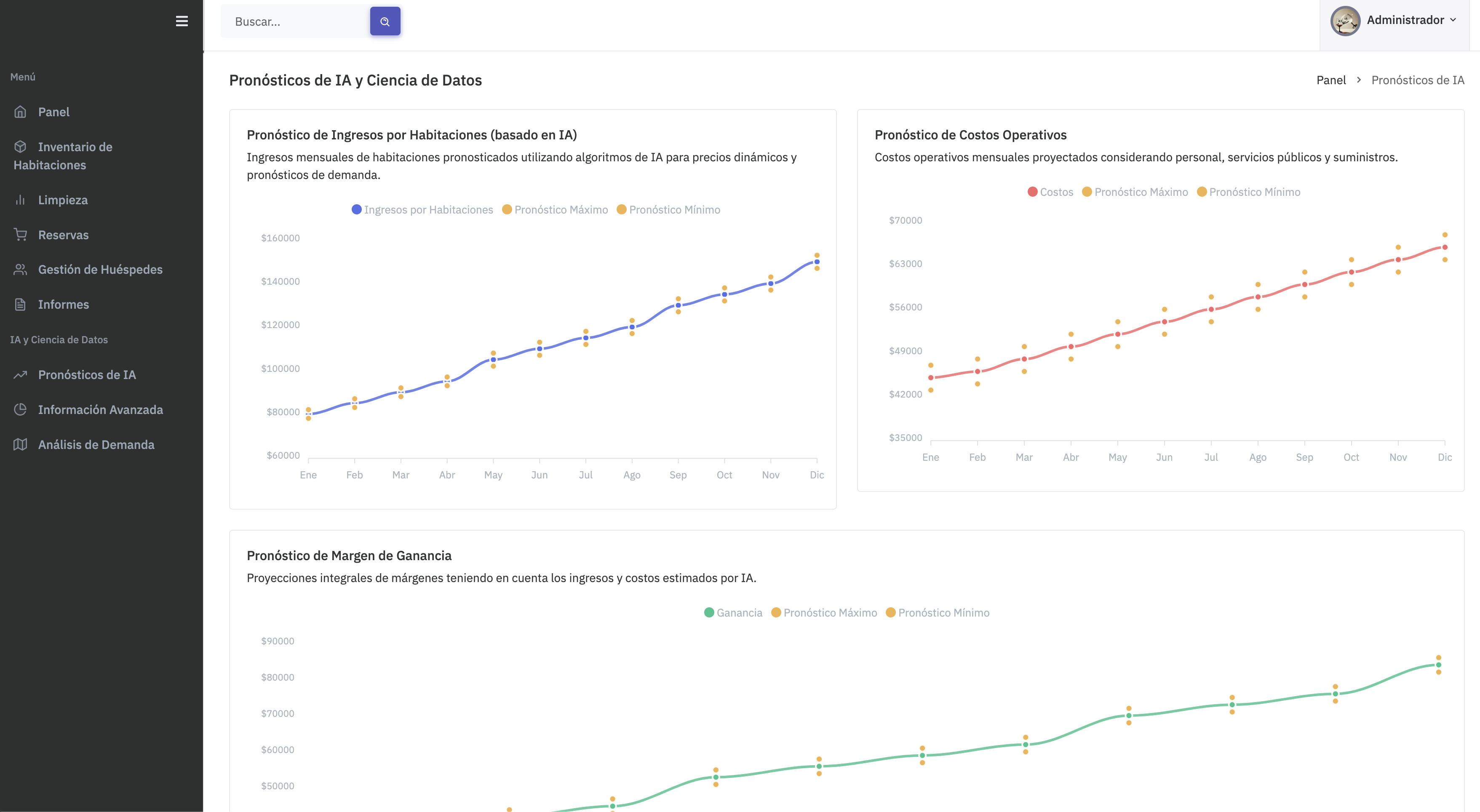Screen dimensions: 1480x812
Task: Go to Limpieza section
Action: pyautogui.click(x=63, y=199)
